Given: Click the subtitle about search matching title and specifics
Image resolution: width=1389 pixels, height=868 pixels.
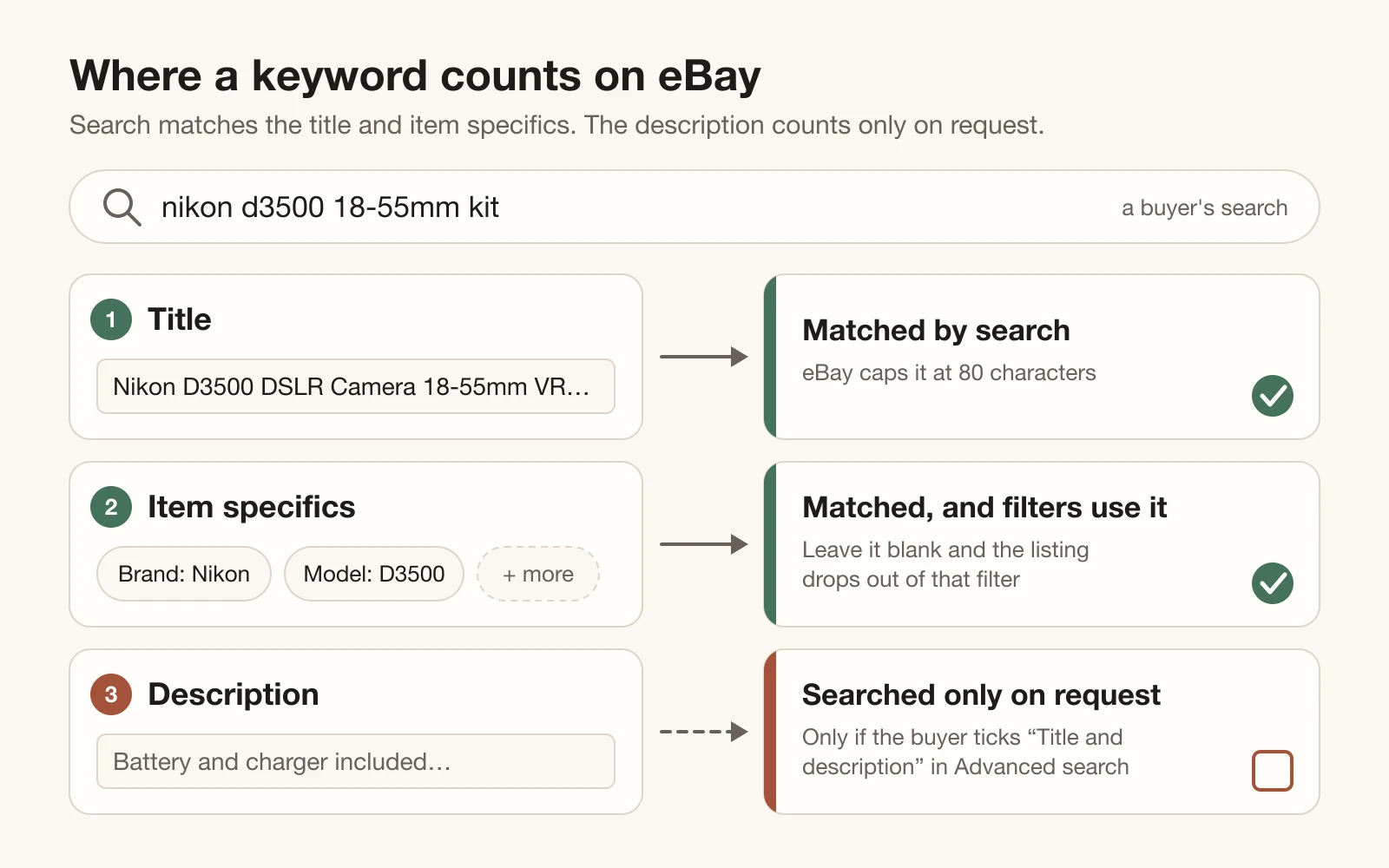Looking at the screenshot, I should coord(556,125).
